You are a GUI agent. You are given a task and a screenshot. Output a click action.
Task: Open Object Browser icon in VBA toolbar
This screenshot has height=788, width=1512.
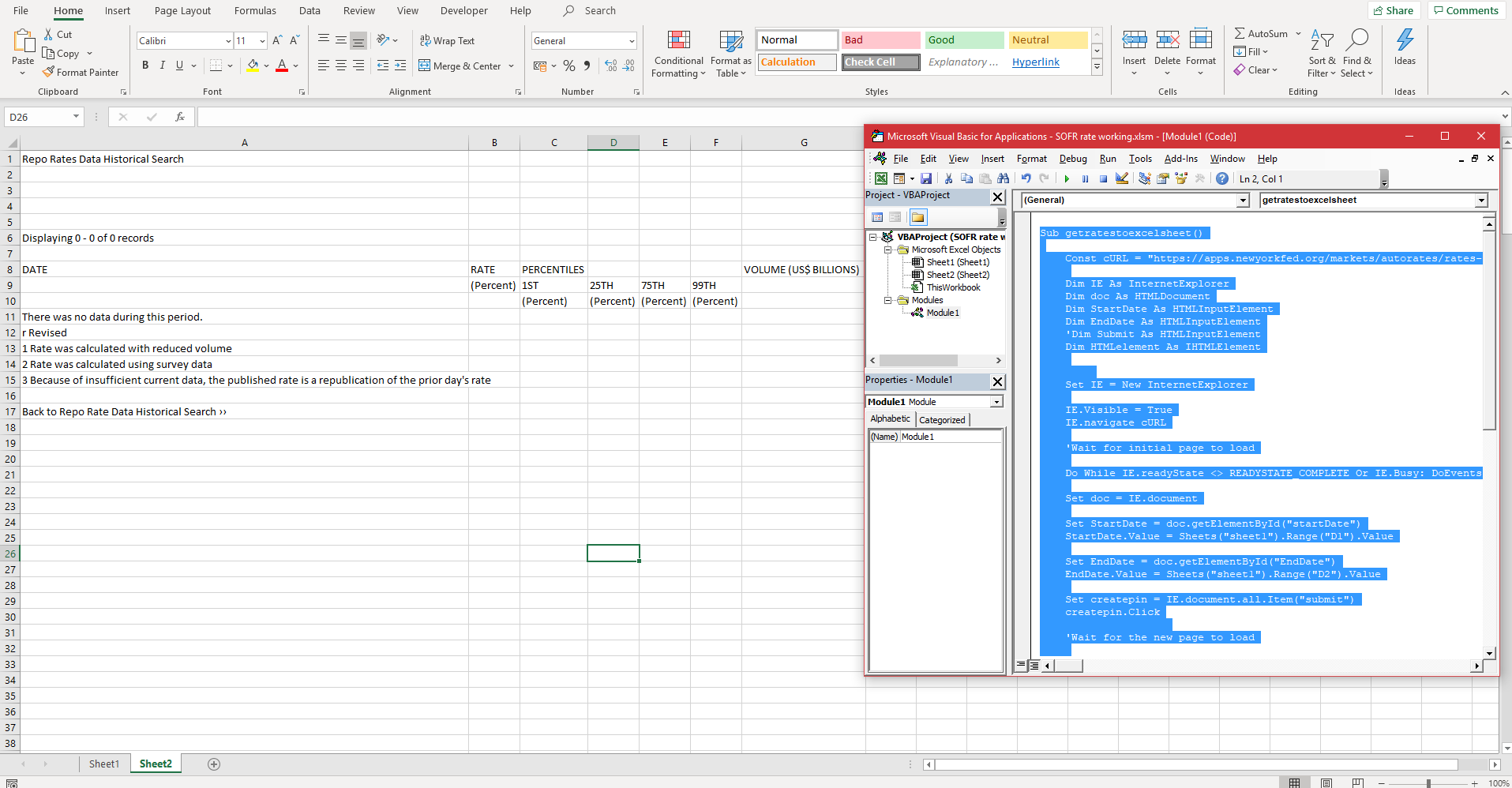(1181, 178)
